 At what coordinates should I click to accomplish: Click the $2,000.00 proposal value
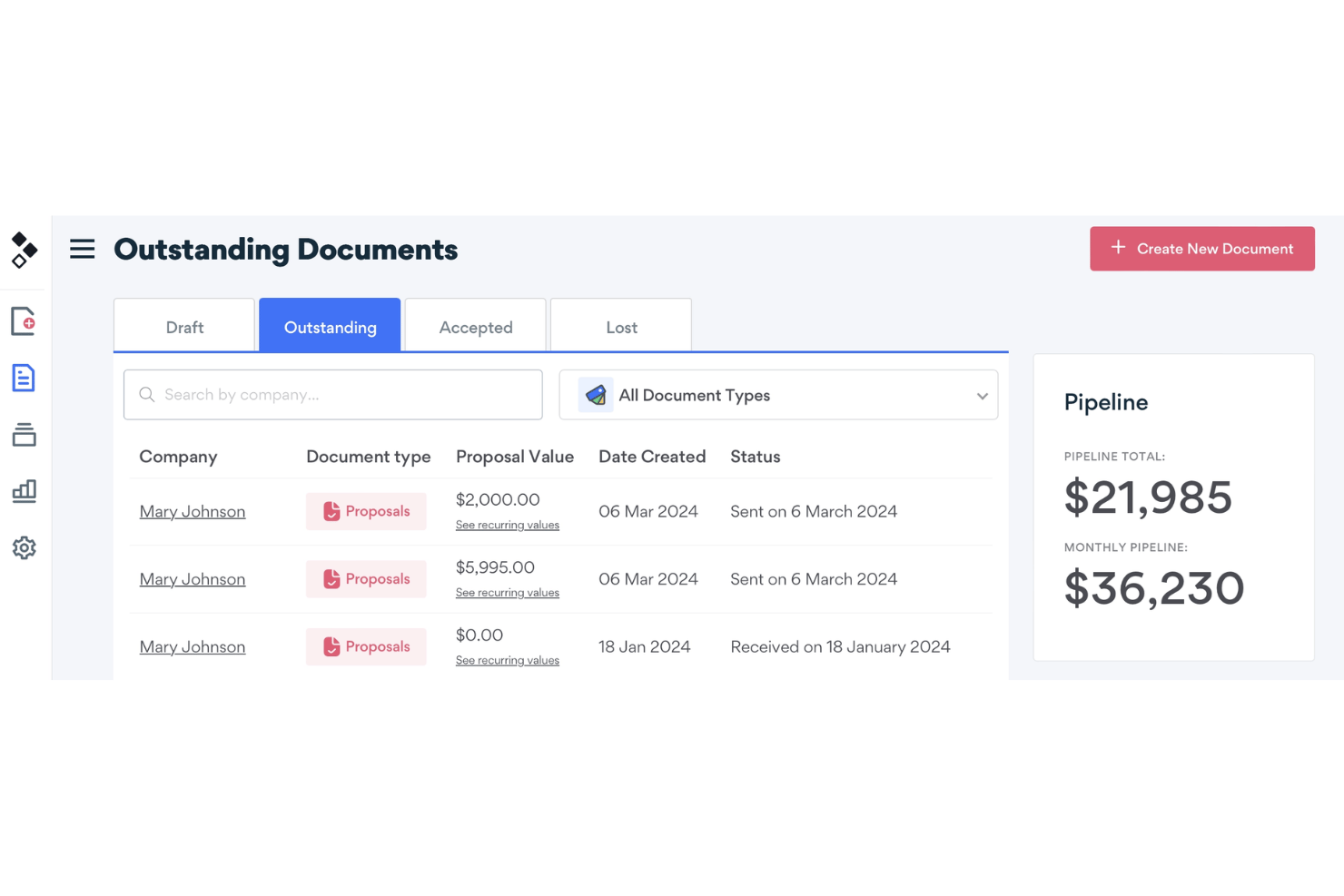coord(498,499)
